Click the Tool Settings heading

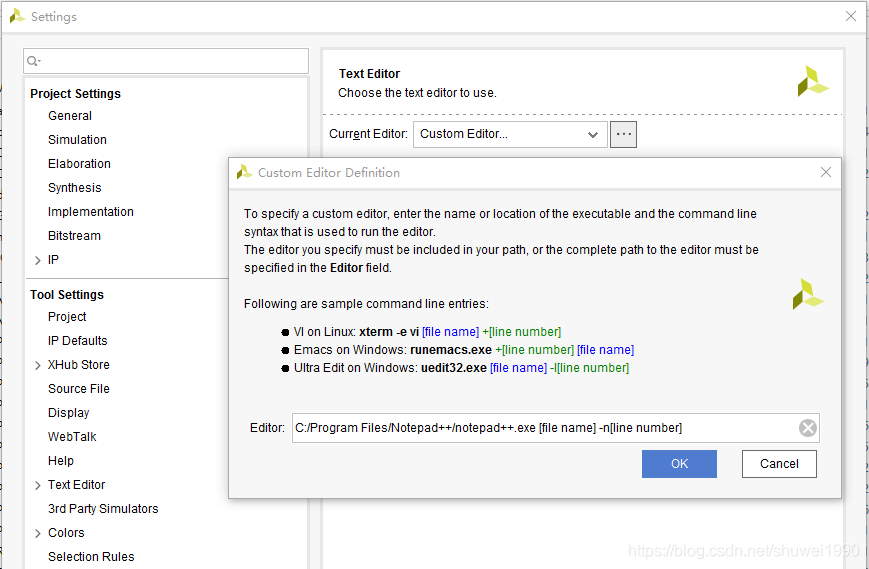coord(67,295)
